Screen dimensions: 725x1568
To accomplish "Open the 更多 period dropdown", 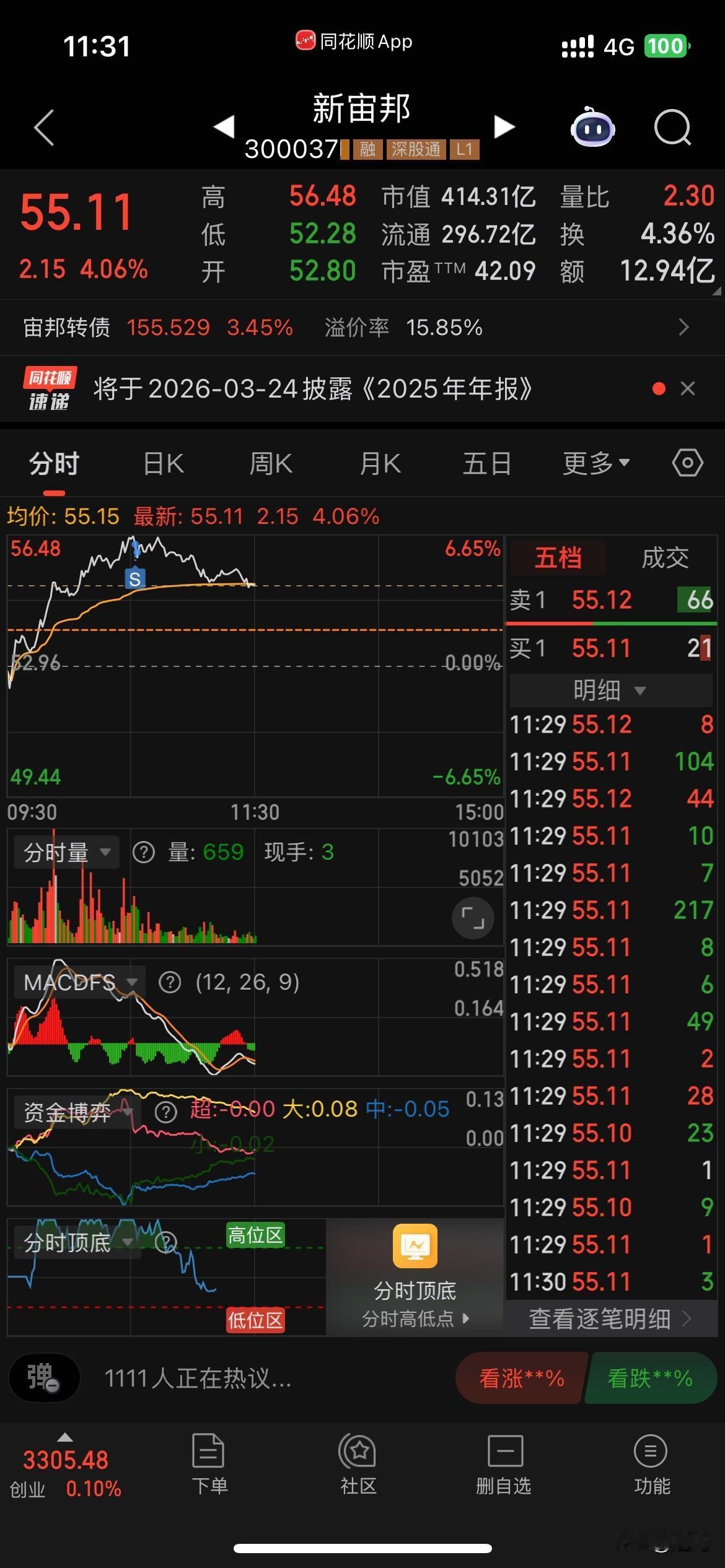I will click(x=596, y=463).
